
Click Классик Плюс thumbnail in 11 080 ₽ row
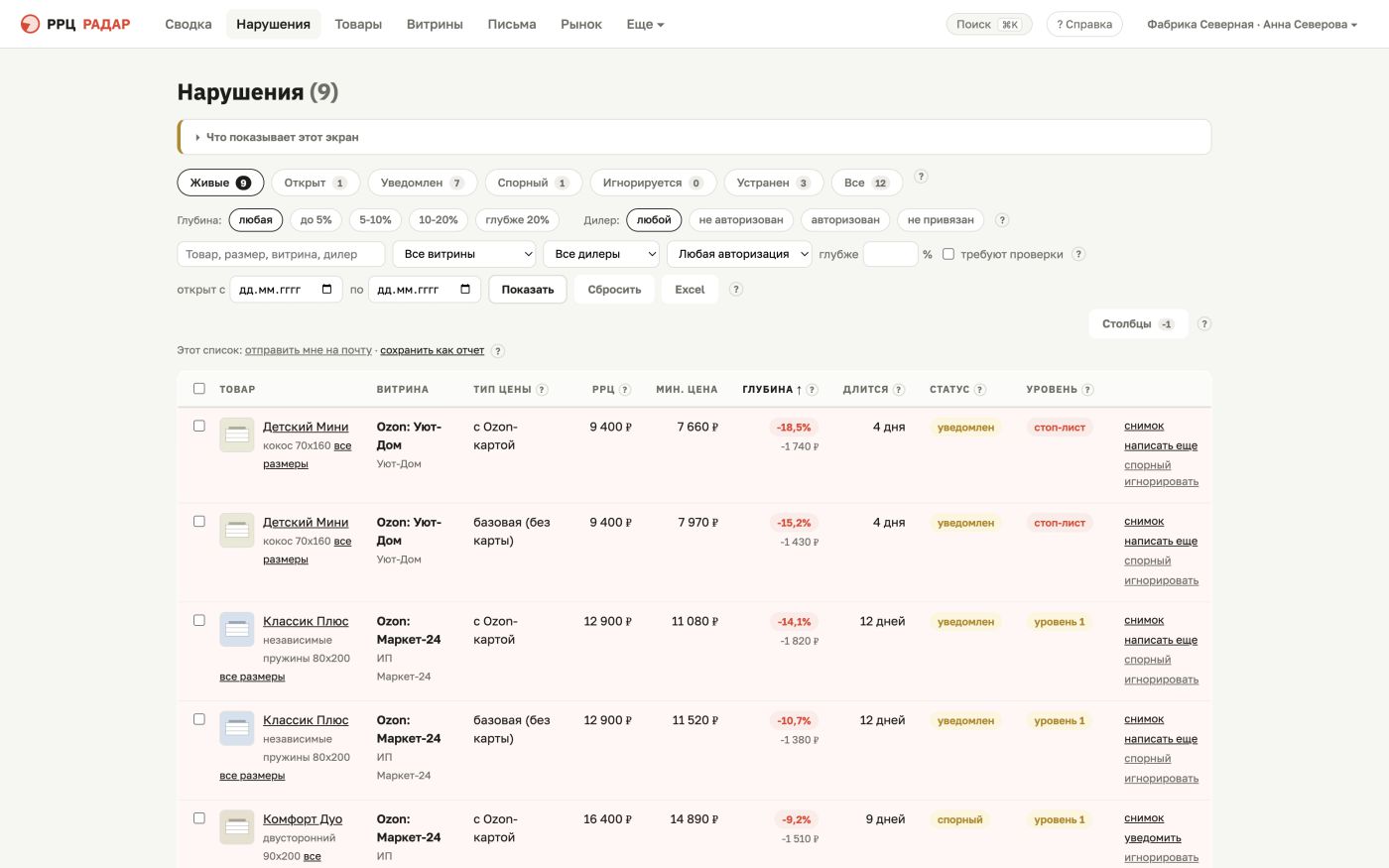[237, 629]
